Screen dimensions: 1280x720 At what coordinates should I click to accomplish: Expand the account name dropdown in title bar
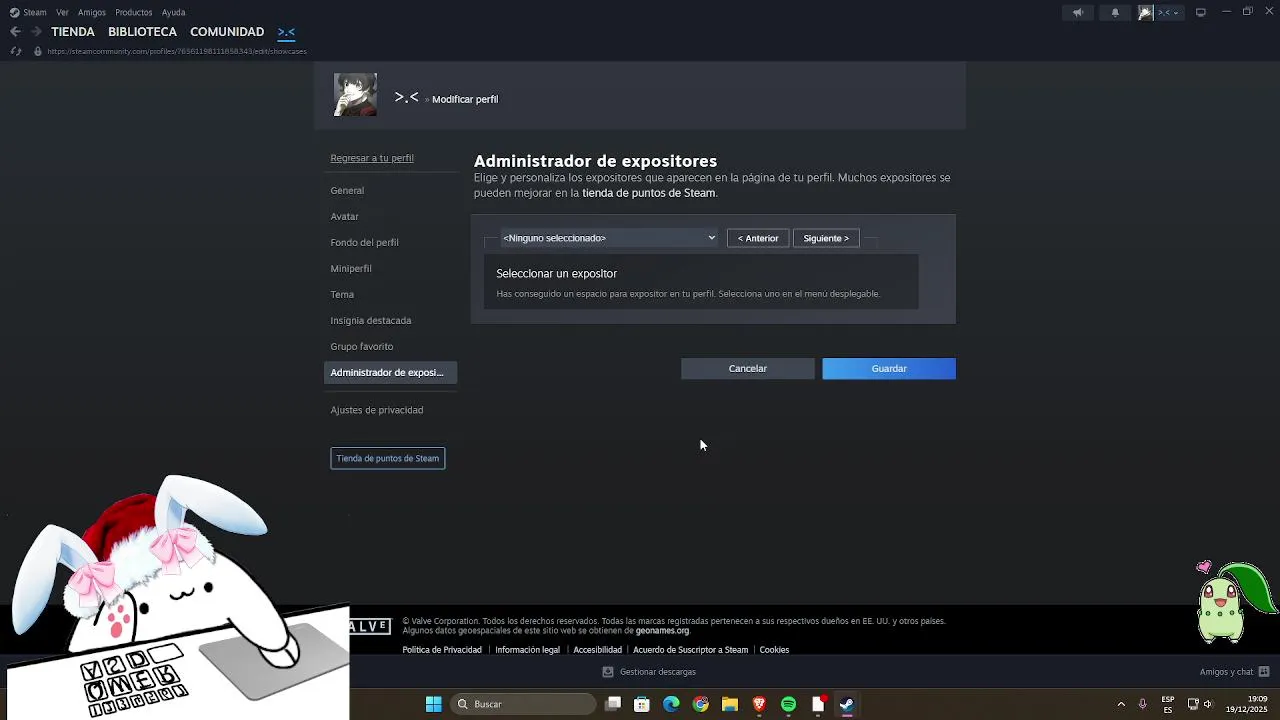(x=1170, y=13)
